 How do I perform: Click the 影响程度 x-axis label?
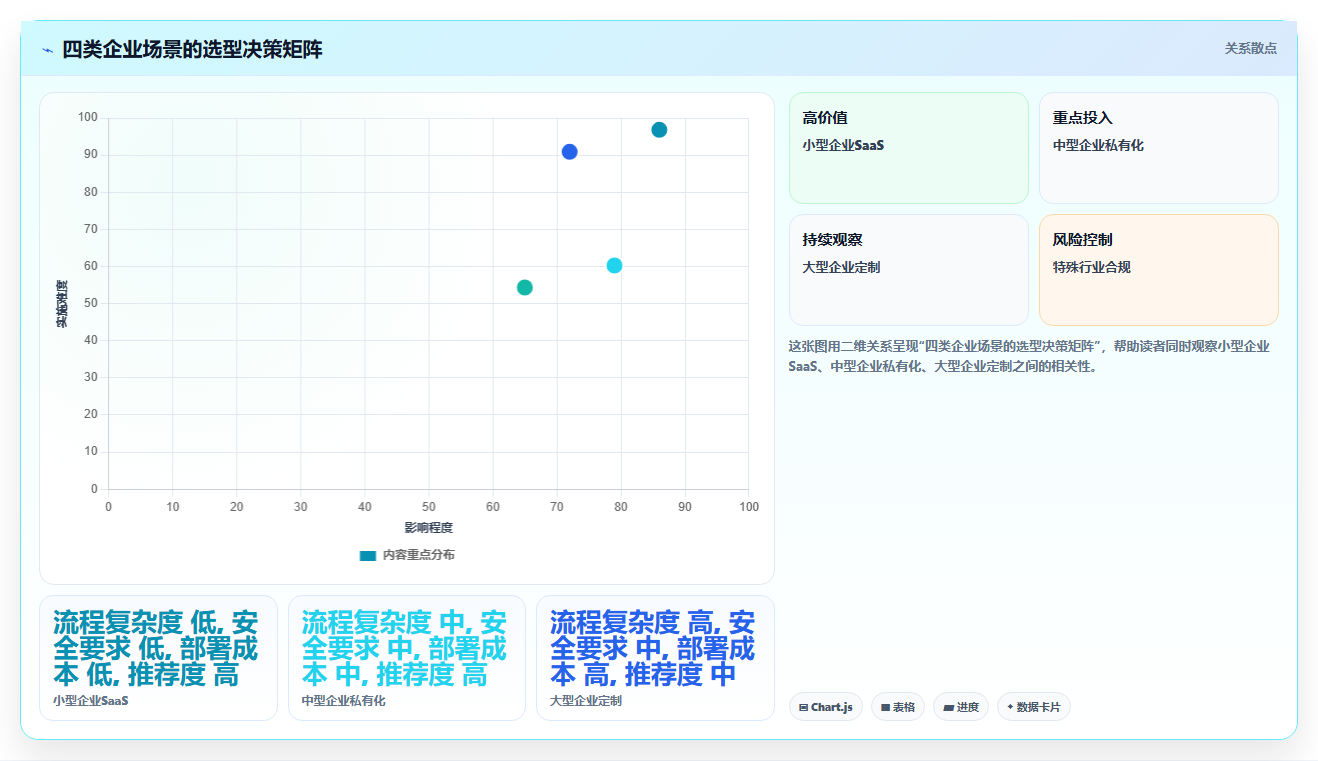point(429,528)
